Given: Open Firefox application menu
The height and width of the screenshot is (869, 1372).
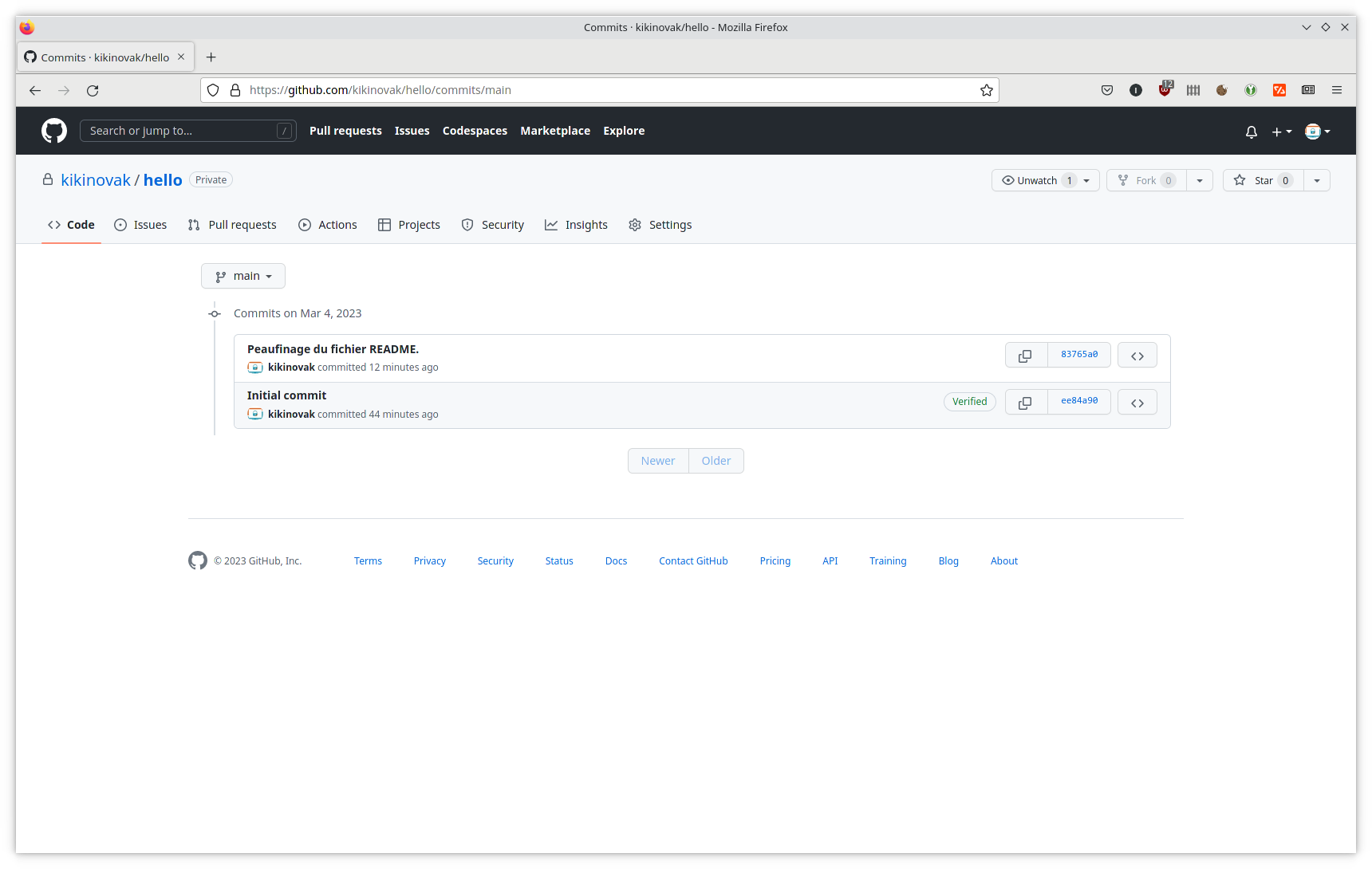Looking at the screenshot, I should click(1337, 90).
